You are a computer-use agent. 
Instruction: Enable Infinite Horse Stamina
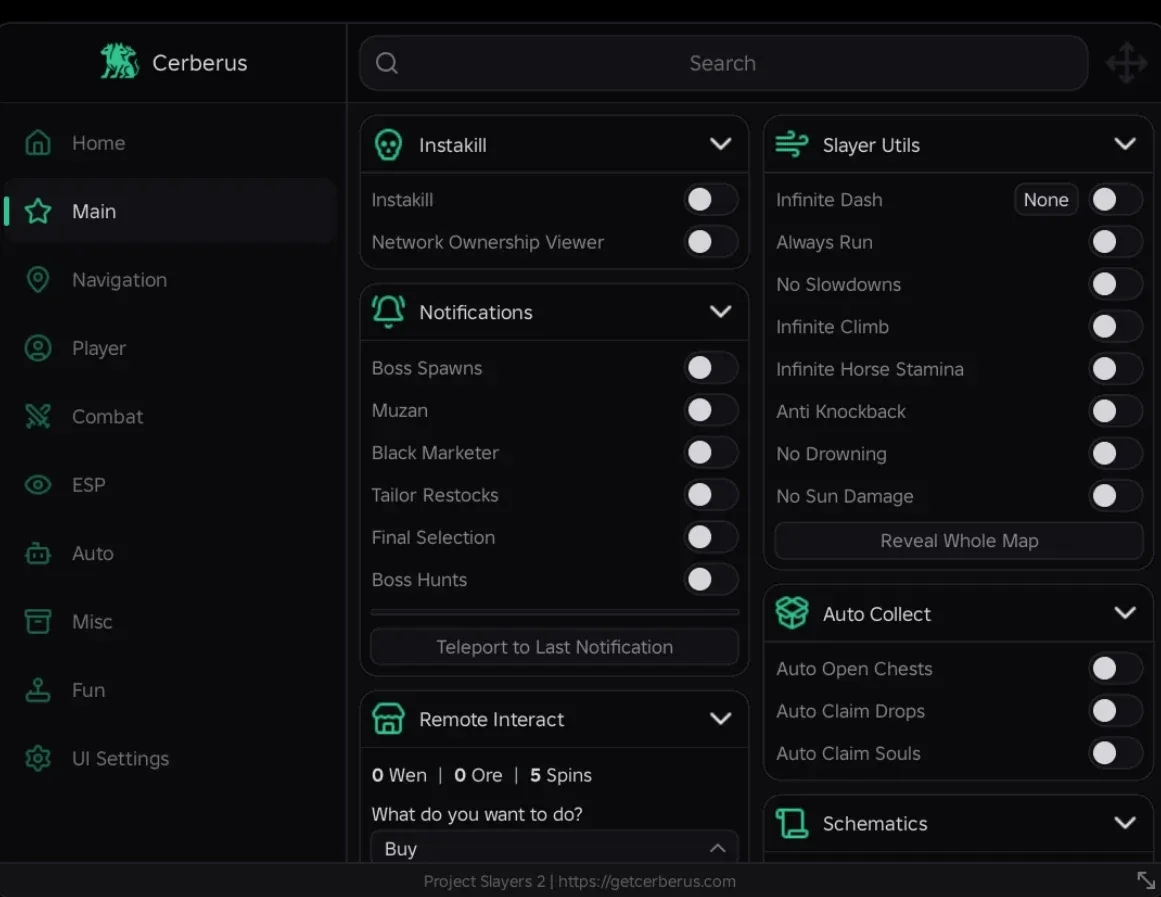click(x=1115, y=368)
